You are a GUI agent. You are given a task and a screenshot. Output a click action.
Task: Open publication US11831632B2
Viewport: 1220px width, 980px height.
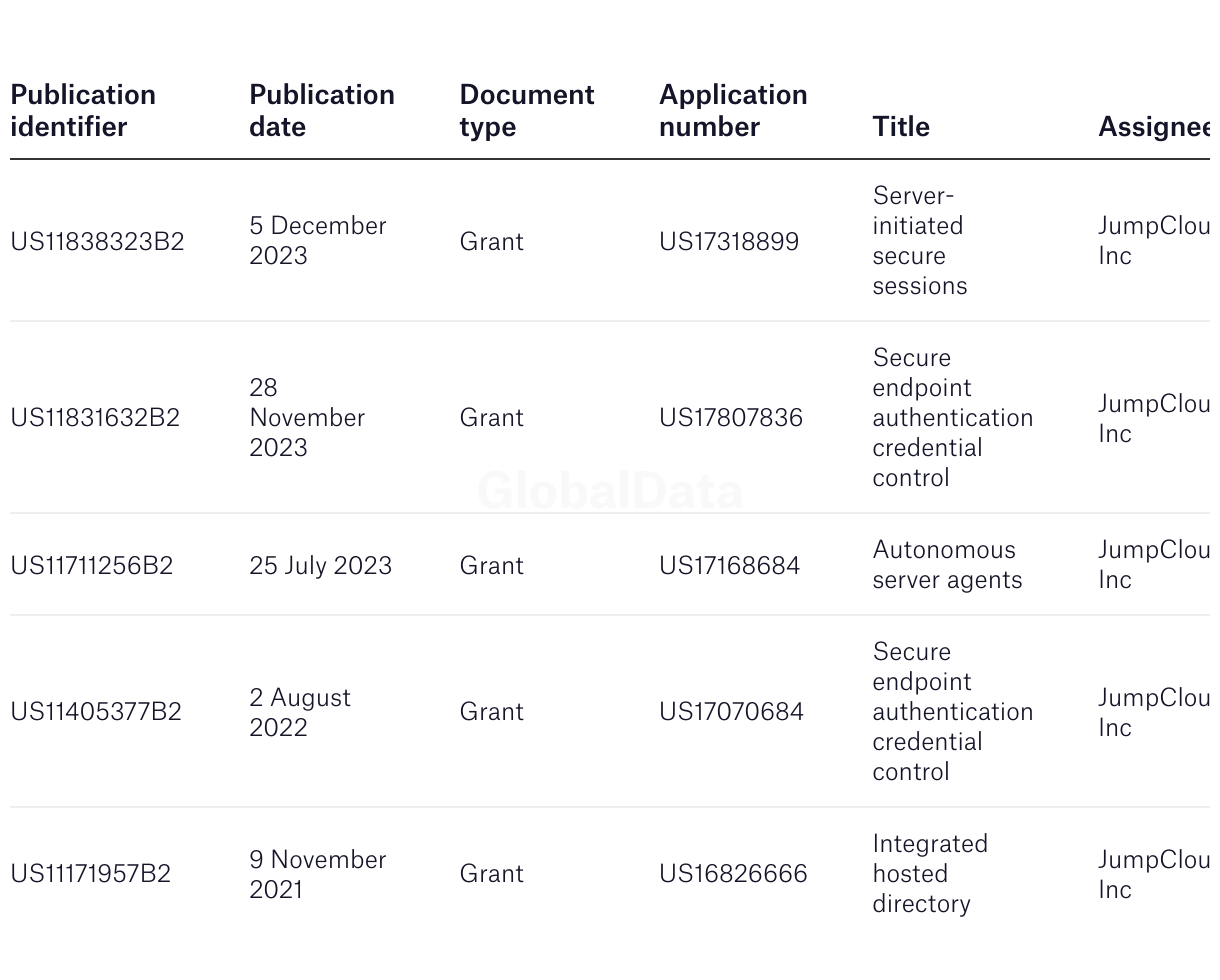tap(95, 418)
